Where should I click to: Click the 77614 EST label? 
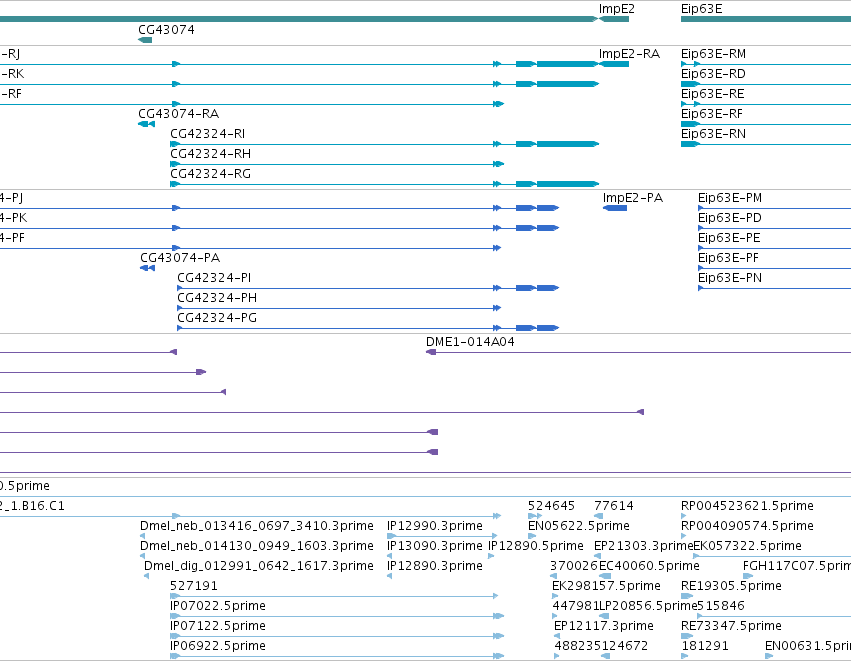point(614,506)
